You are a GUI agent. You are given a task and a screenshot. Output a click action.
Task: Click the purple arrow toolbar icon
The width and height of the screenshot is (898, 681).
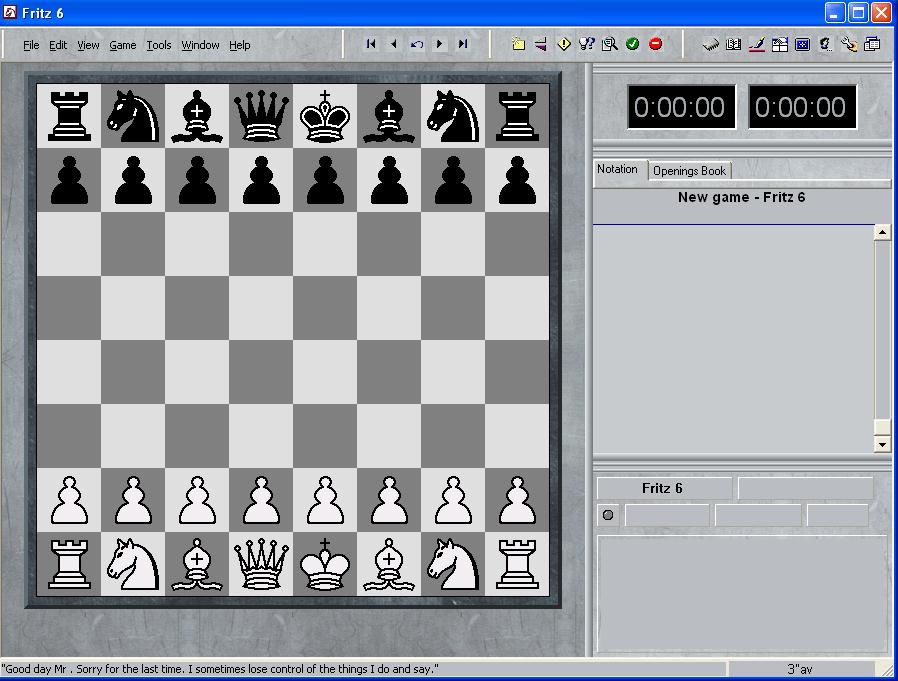click(541, 44)
